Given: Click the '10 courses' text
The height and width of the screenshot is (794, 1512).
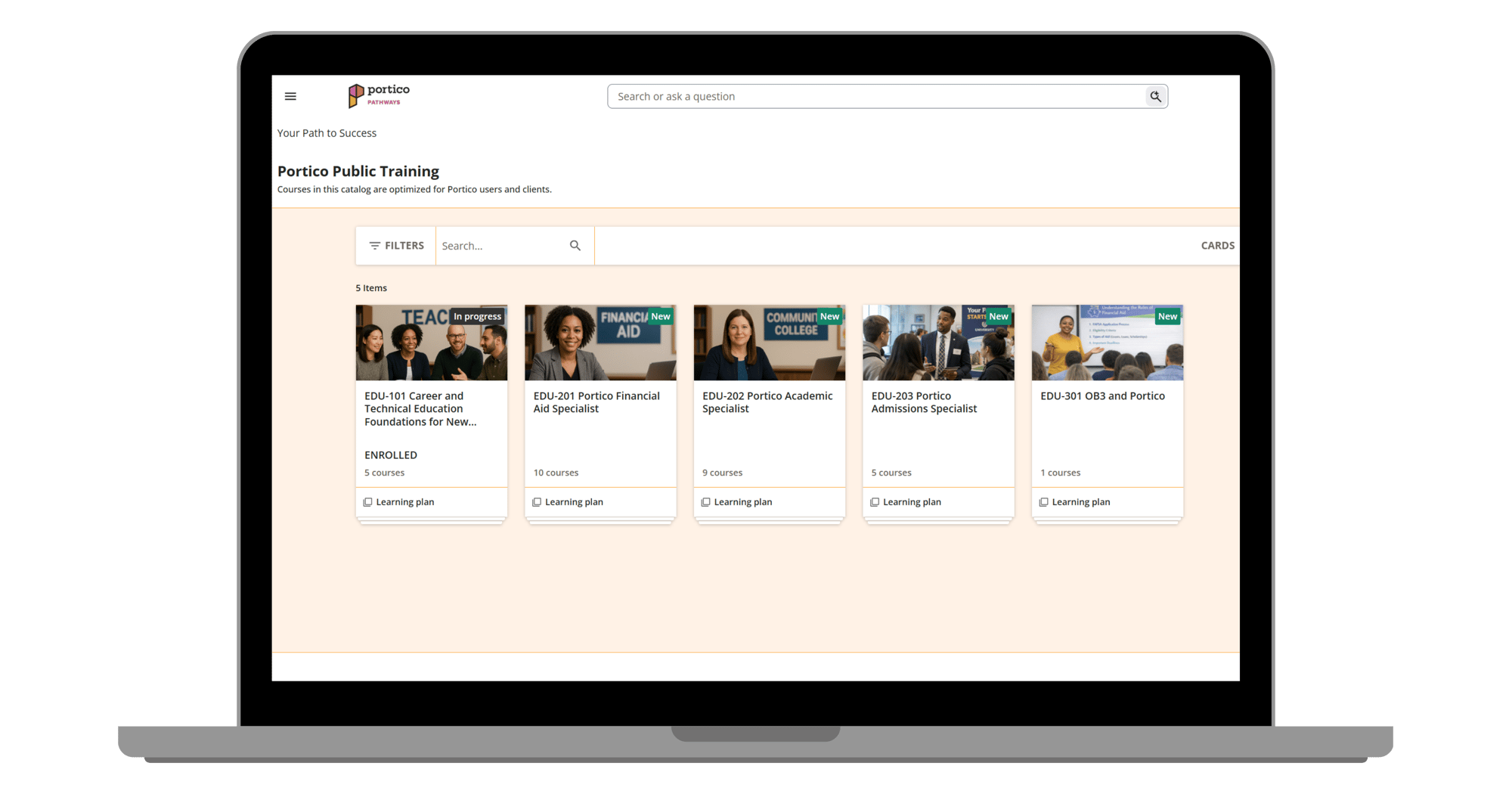Looking at the screenshot, I should (x=556, y=473).
